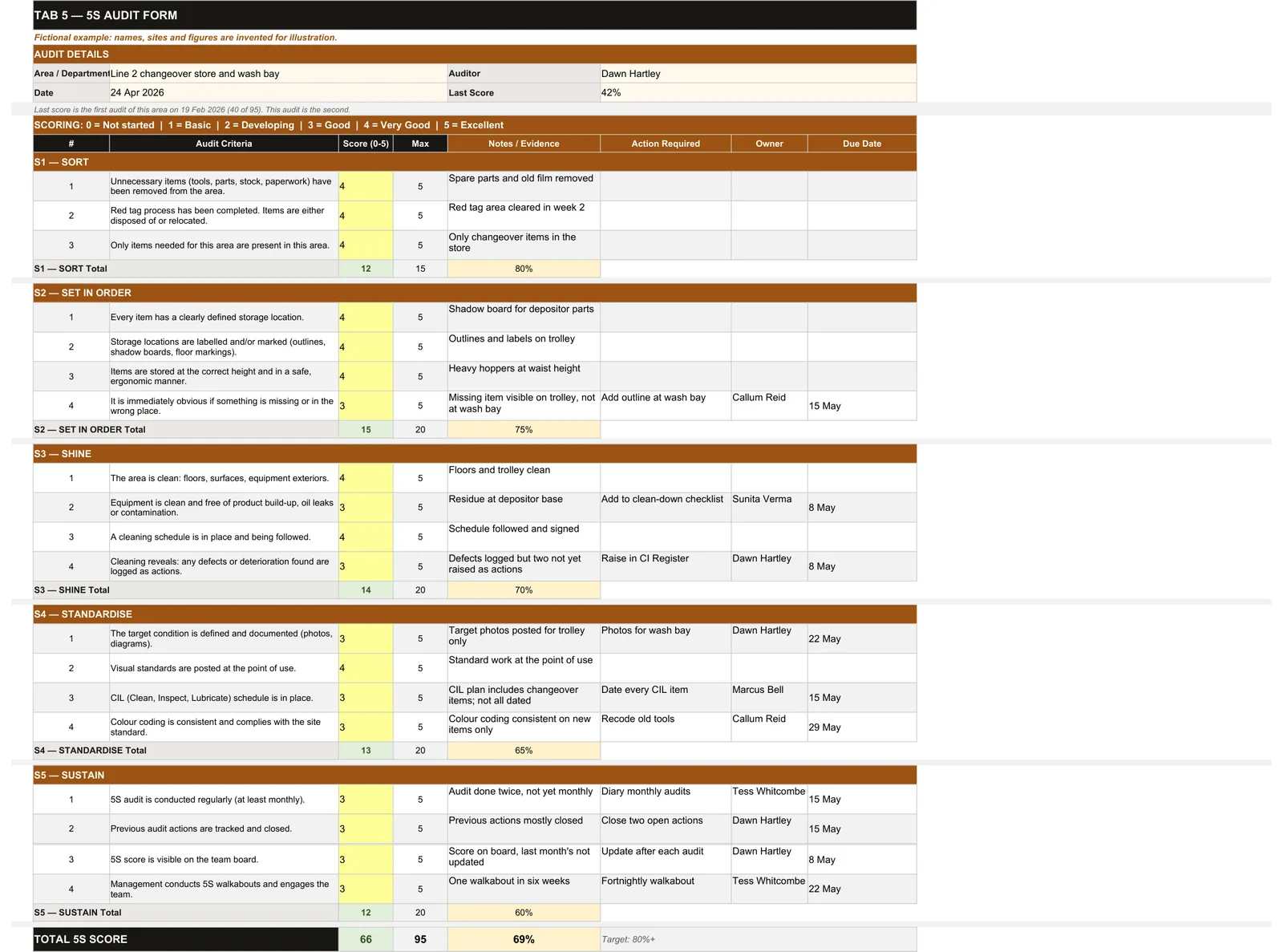This screenshot has width=1283, height=952.
Task: Select the 'S4 — STANDARDISE' section header
Action: tap(475, 614)
